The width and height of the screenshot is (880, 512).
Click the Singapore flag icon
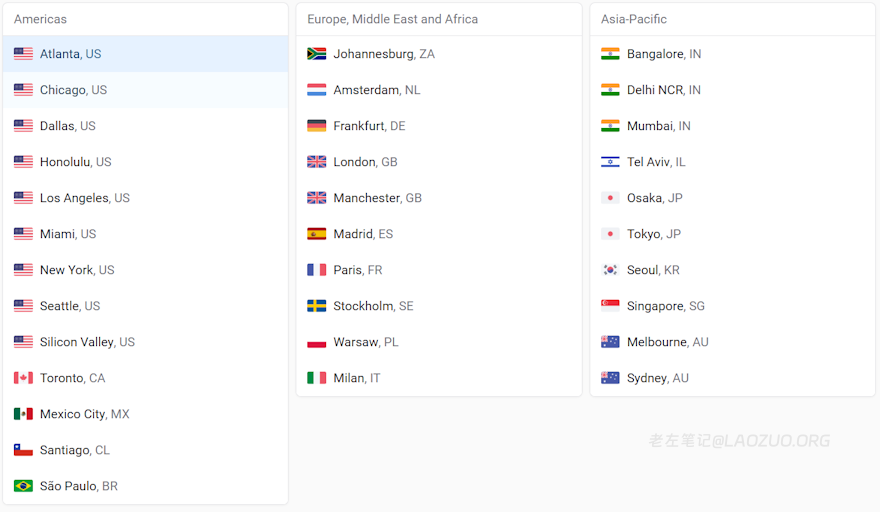point(610,306)
